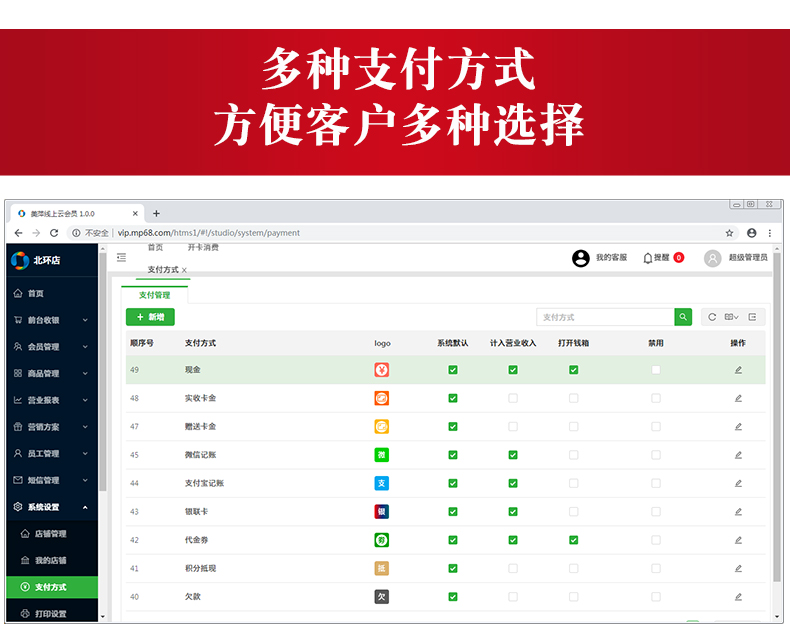Select the 支付管理 tab
The width and height of the screenshot is (790, 624).
(154, 295)
